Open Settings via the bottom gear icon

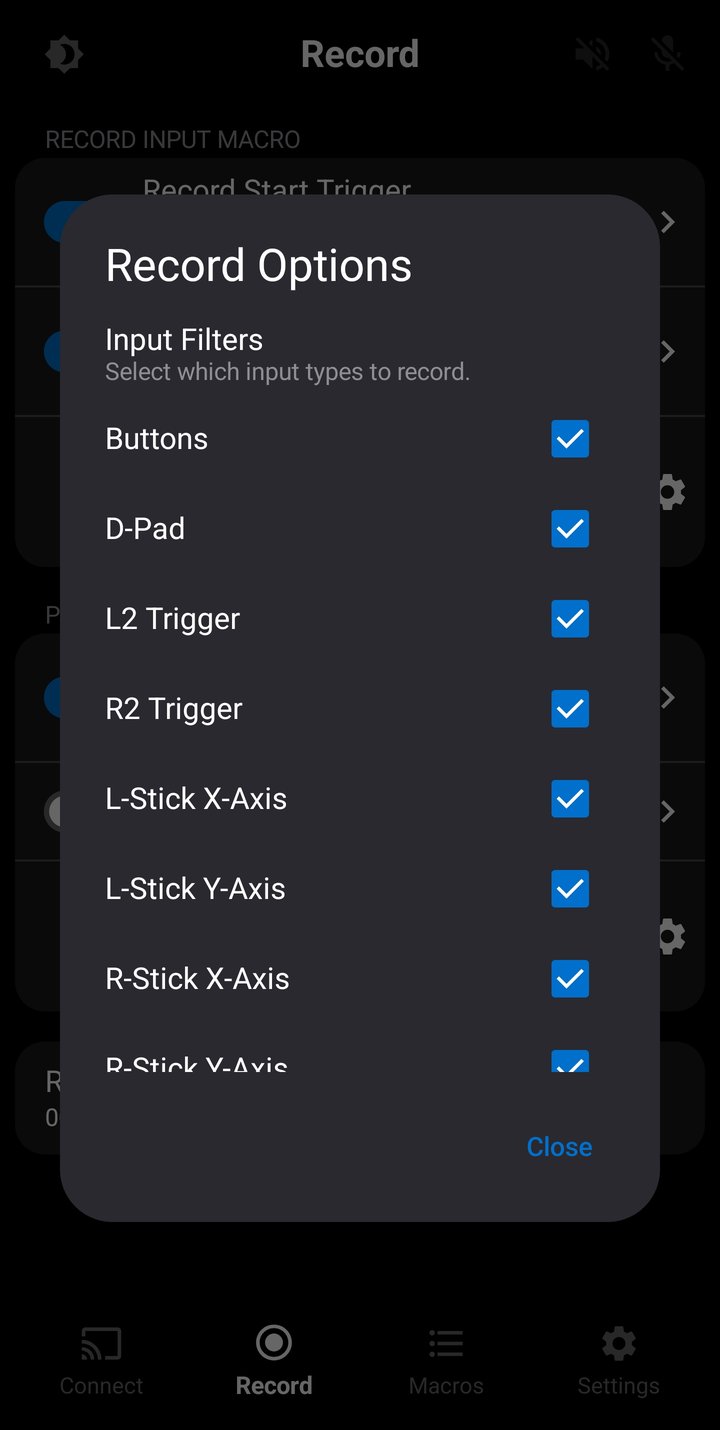pos(618,1343)
